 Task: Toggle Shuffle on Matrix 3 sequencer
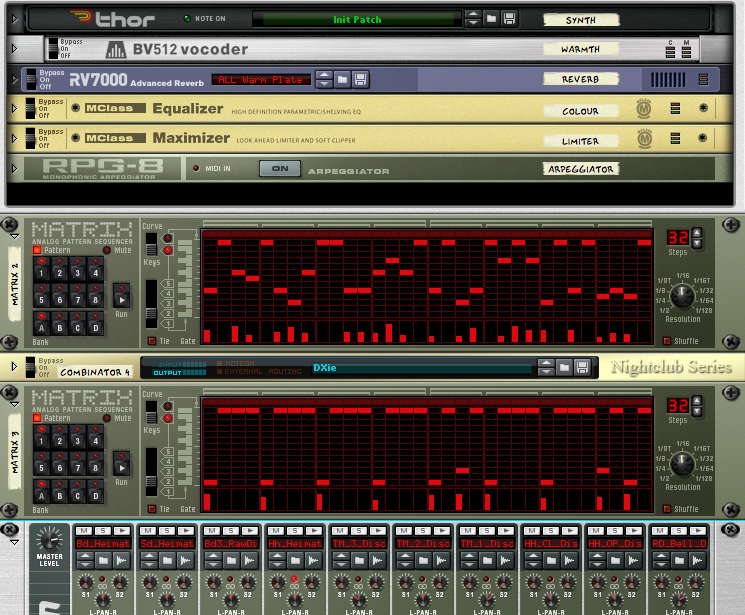[x=667, y=509]
